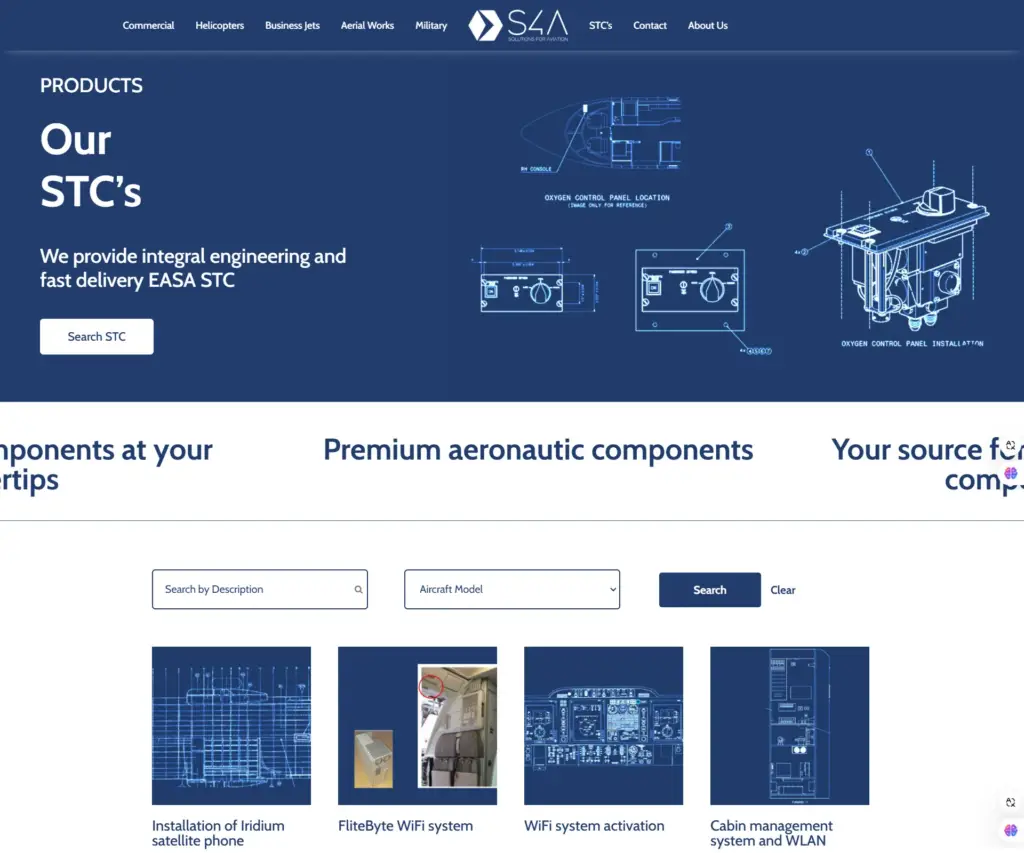Click the blue Search button
This screenshot has height=853, width=1024.
pos(709,590)
